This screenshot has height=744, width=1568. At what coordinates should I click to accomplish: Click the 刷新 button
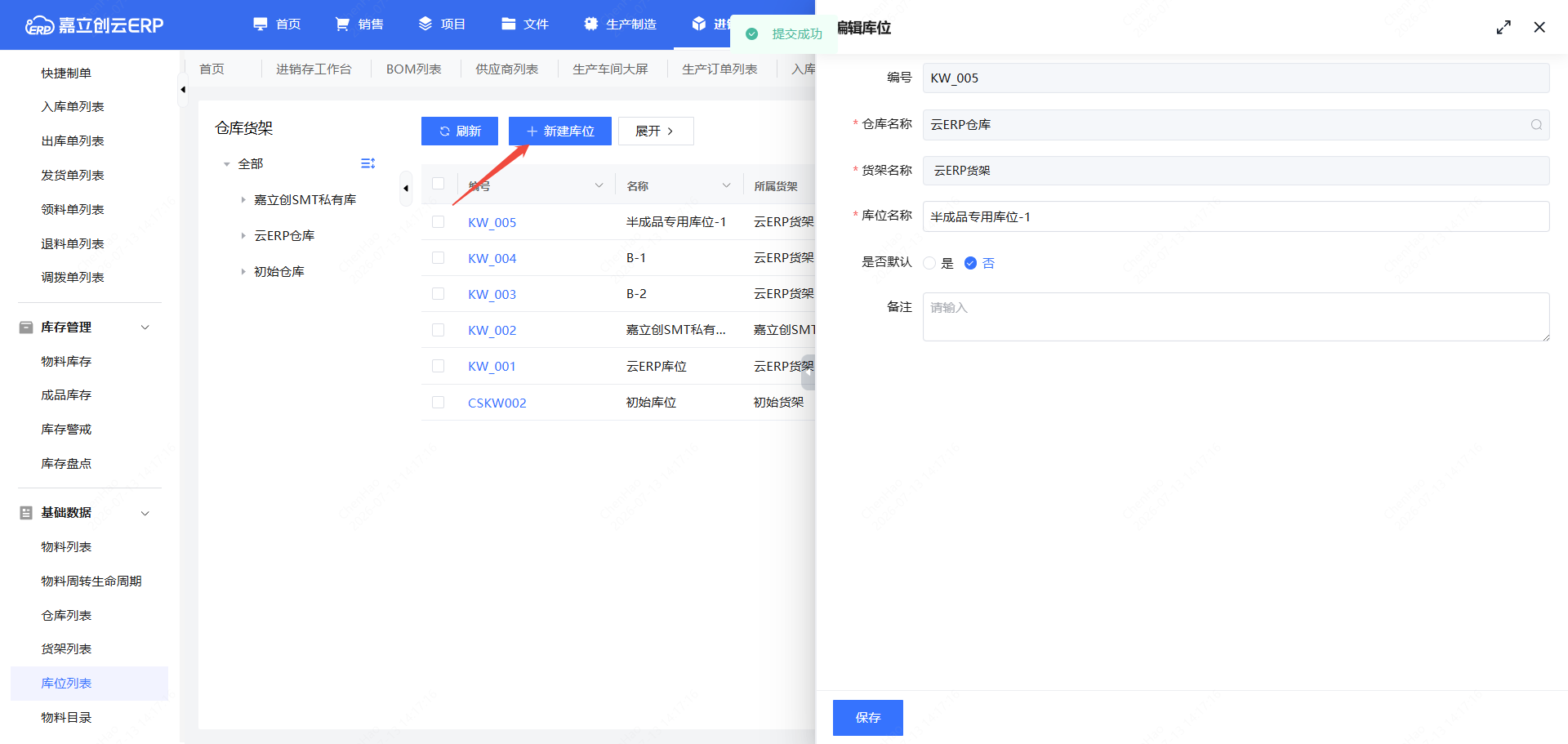(460, 131)
